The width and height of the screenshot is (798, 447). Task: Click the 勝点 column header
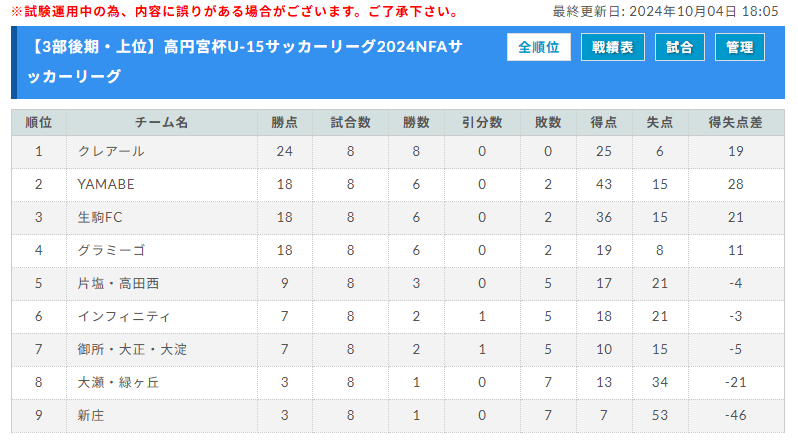[284, 122]
